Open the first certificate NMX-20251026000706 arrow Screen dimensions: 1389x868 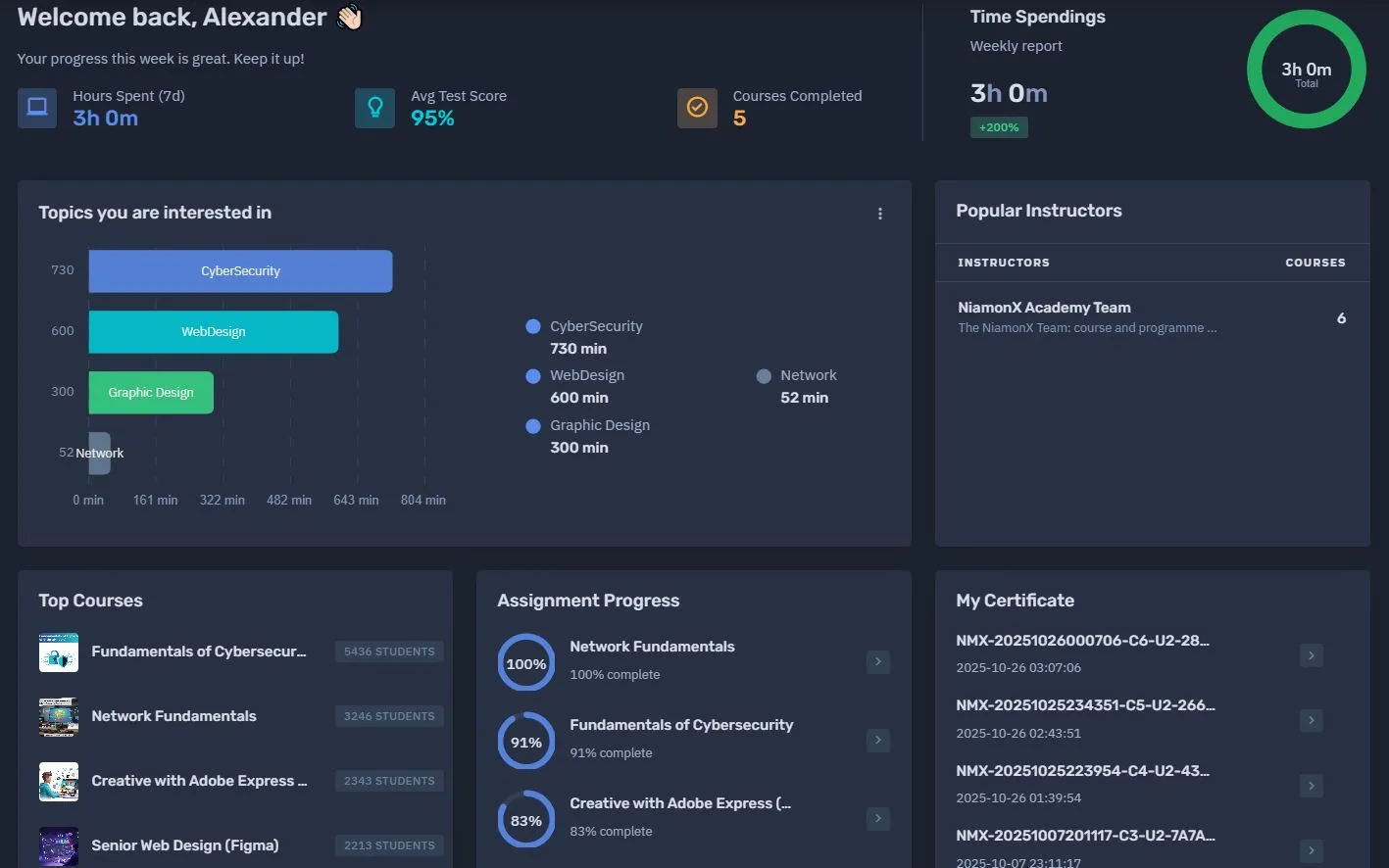point(1311,655)
